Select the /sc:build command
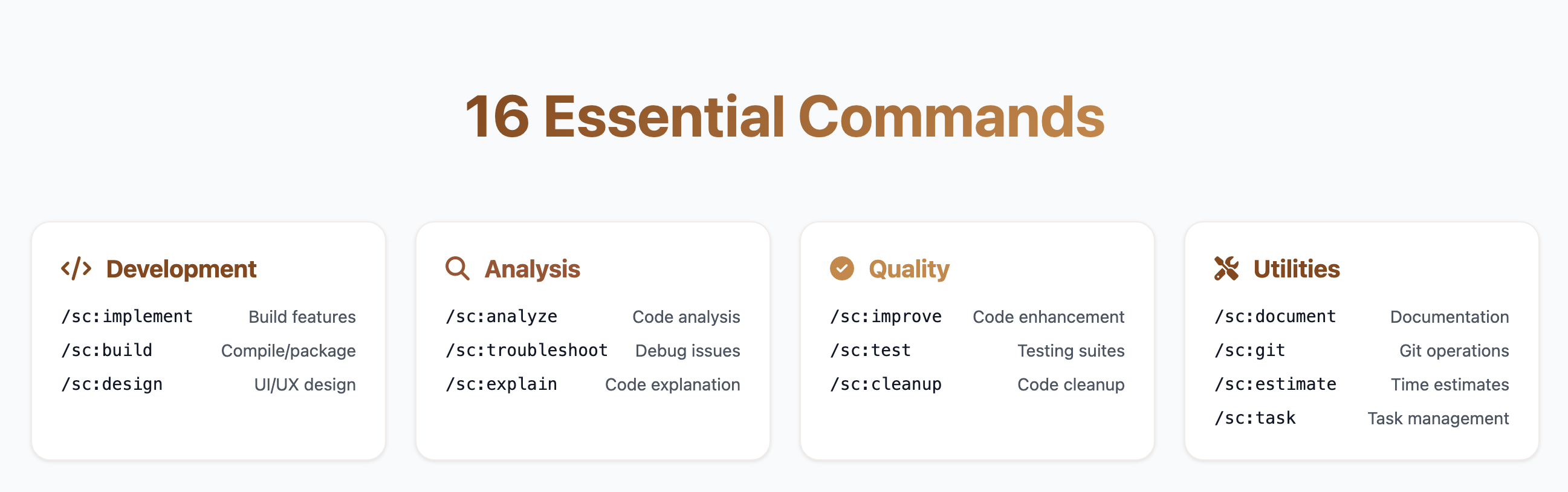 coord(106,351)
